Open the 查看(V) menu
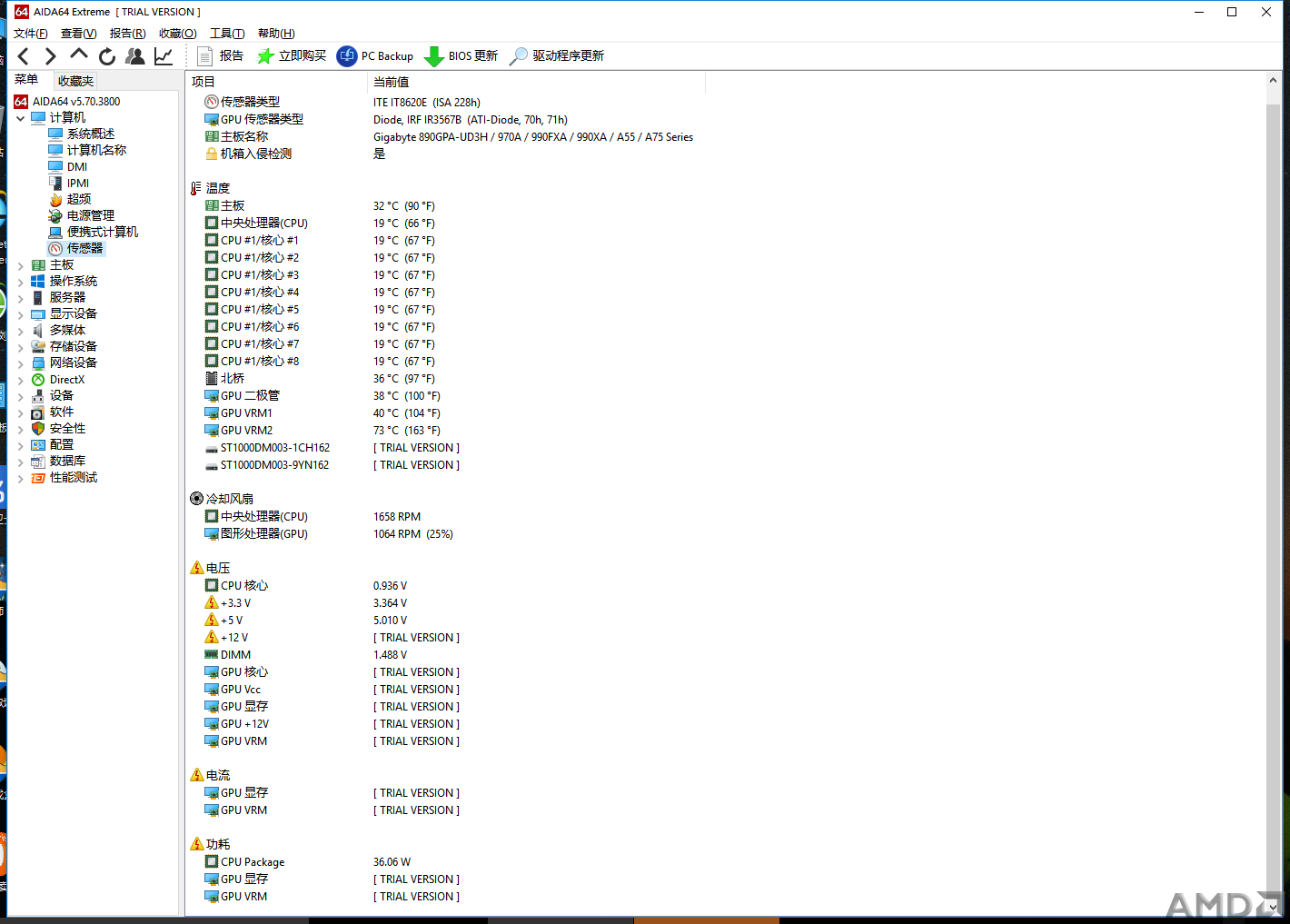The height and width of the screenshot is (924, 1290). tap(79, 34)
